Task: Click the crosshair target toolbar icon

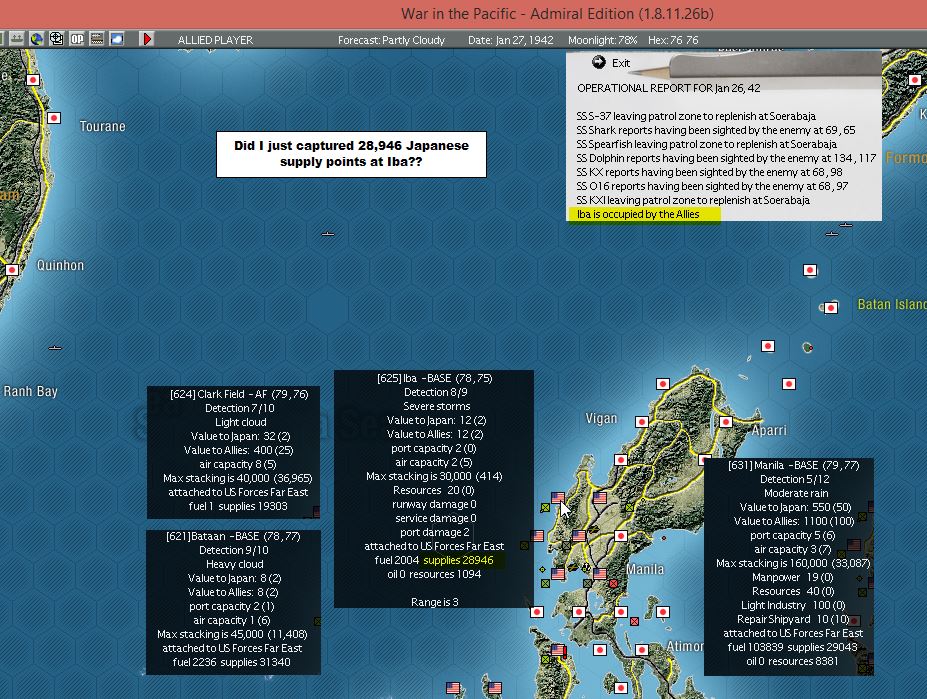Action: pyautogui.click(x=56, y=39)
